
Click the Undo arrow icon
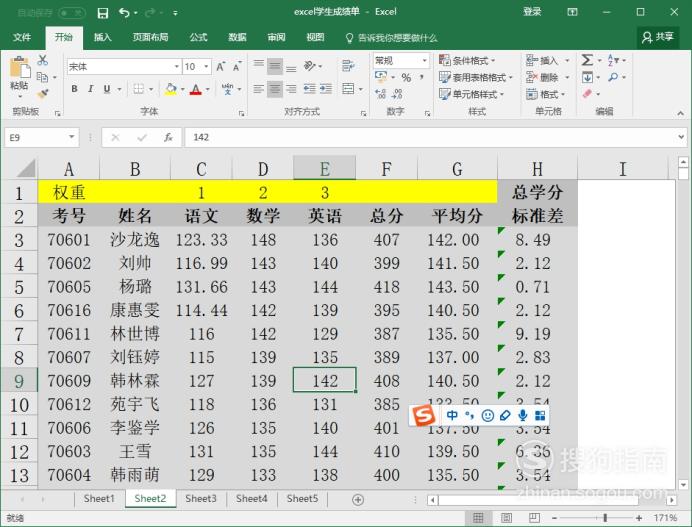pyautogui.click(x=124, y=13)
